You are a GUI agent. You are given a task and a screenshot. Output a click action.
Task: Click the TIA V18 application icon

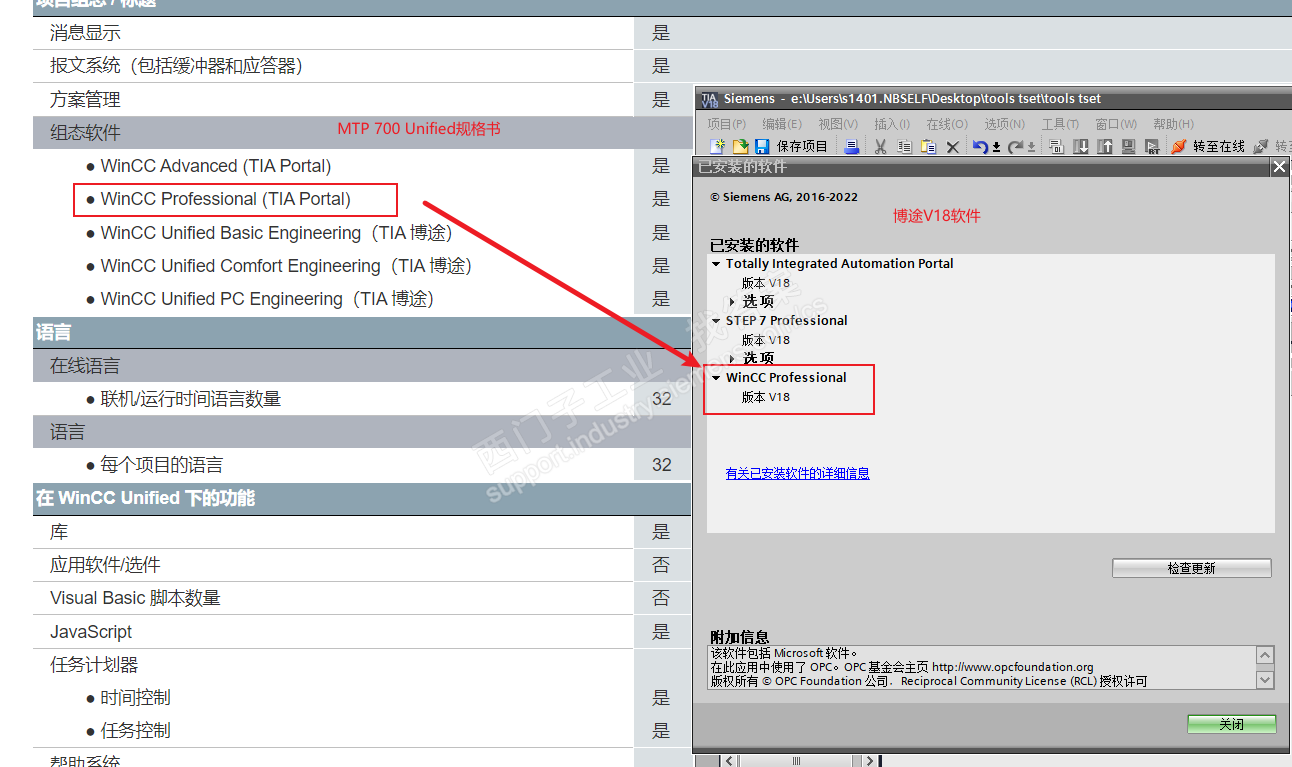tap(710, 99)
